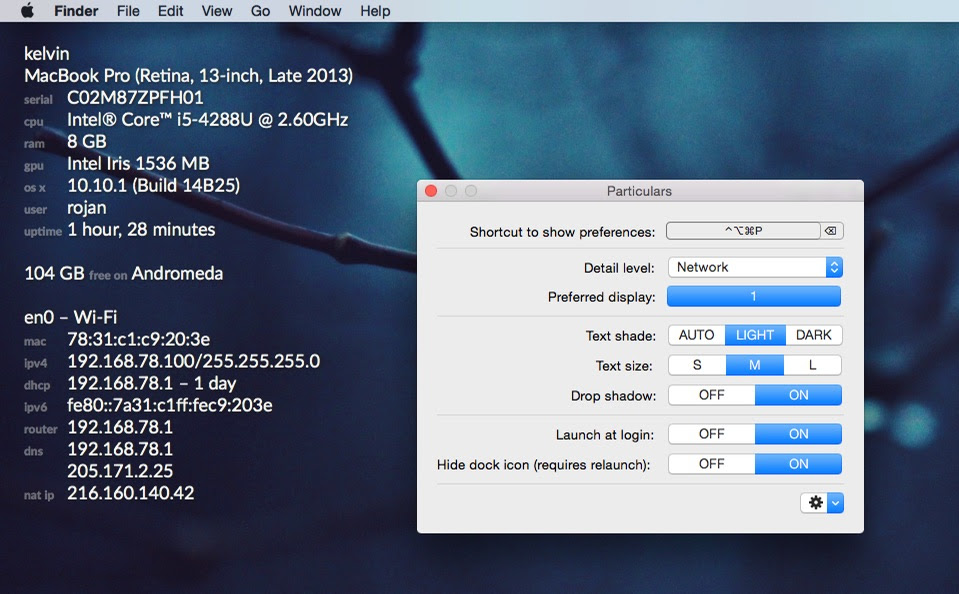This screenshot has height=594, width=959.
Task: Open the File menu
Action: (128, 11)
